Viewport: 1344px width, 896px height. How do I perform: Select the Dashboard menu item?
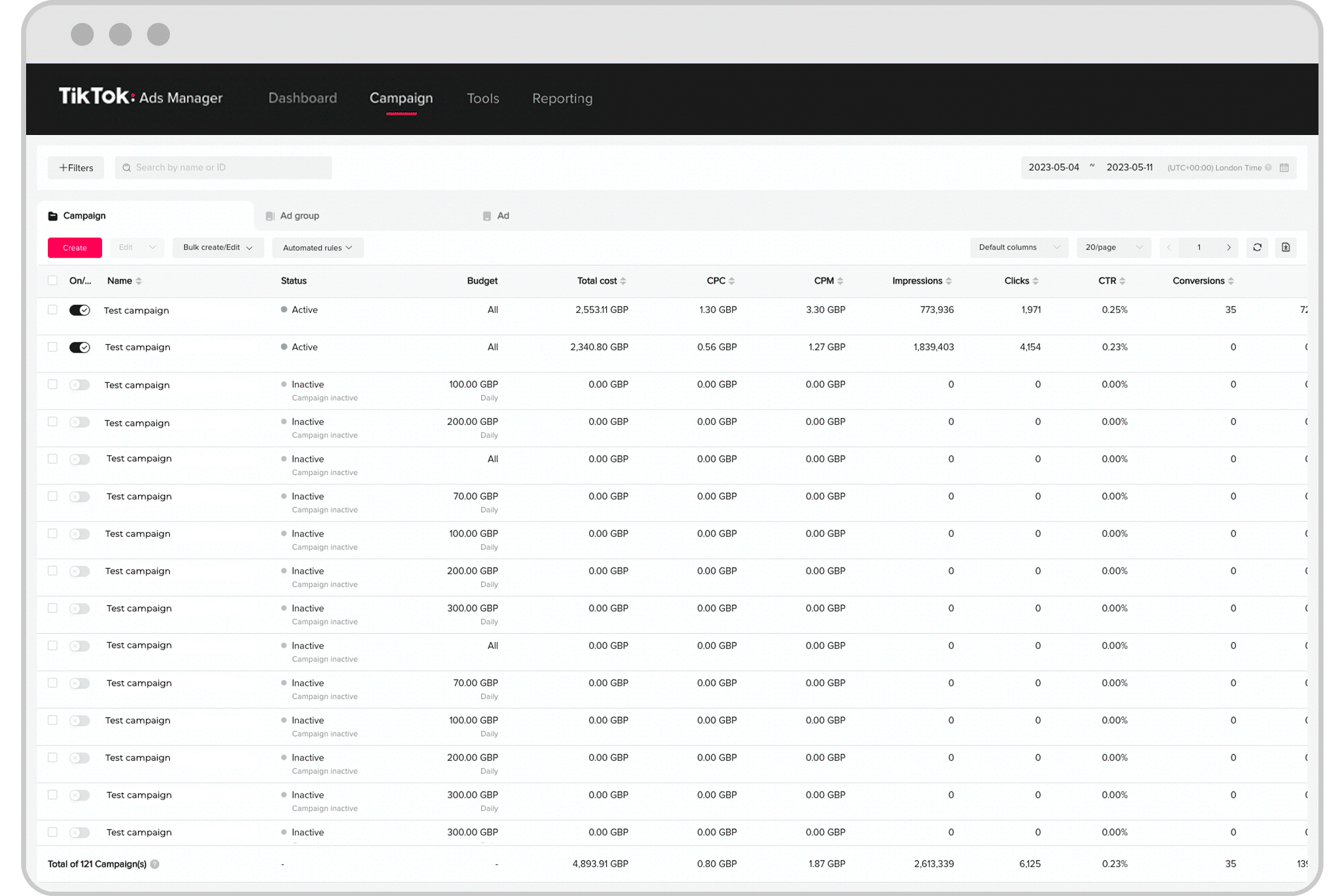(302, 97)
